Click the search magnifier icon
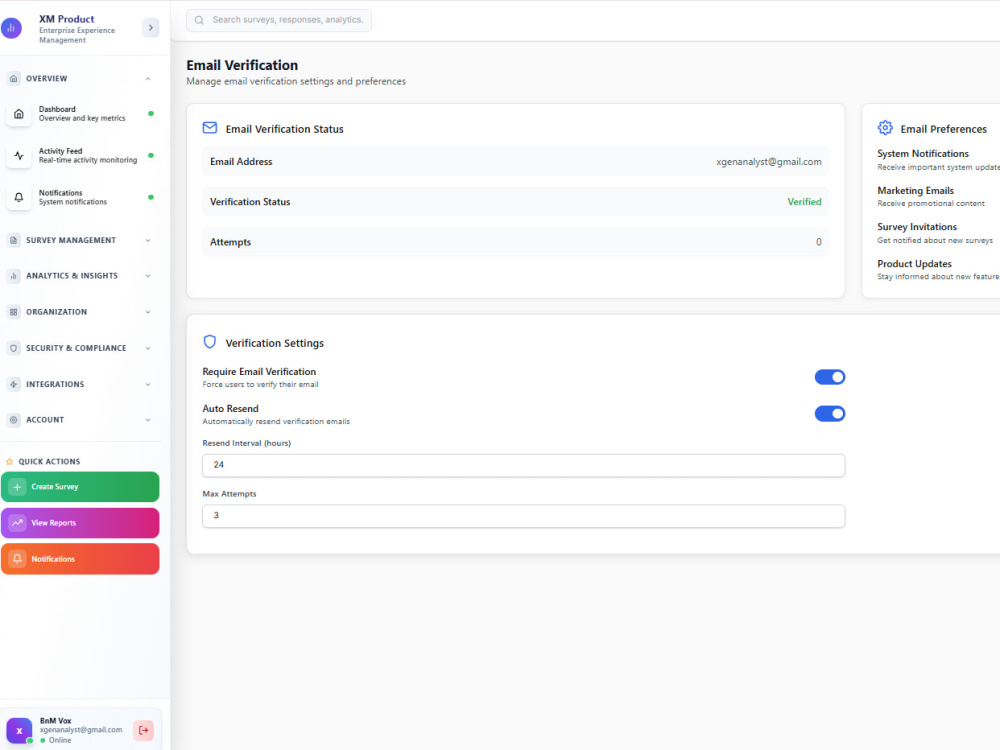The image size is (1000, 750). tap(199, 20)
